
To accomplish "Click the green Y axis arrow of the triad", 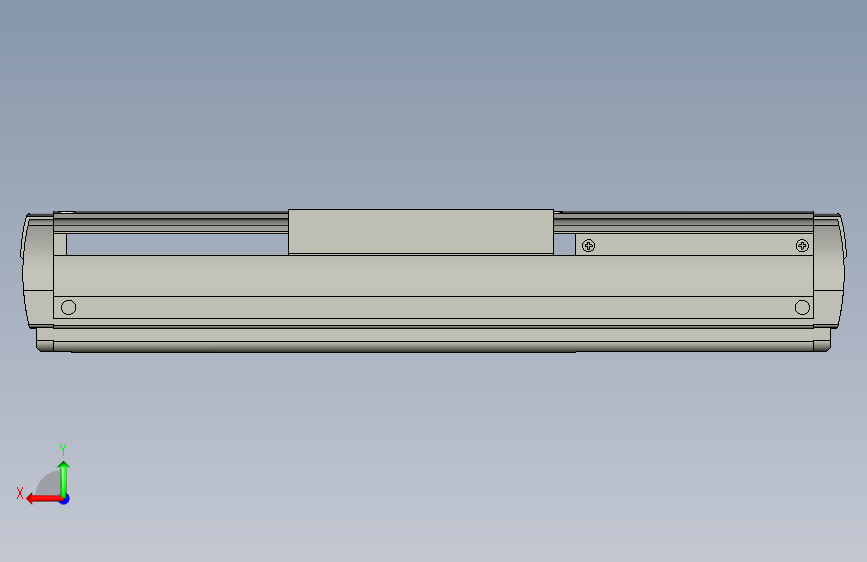I will coord(64,479).
